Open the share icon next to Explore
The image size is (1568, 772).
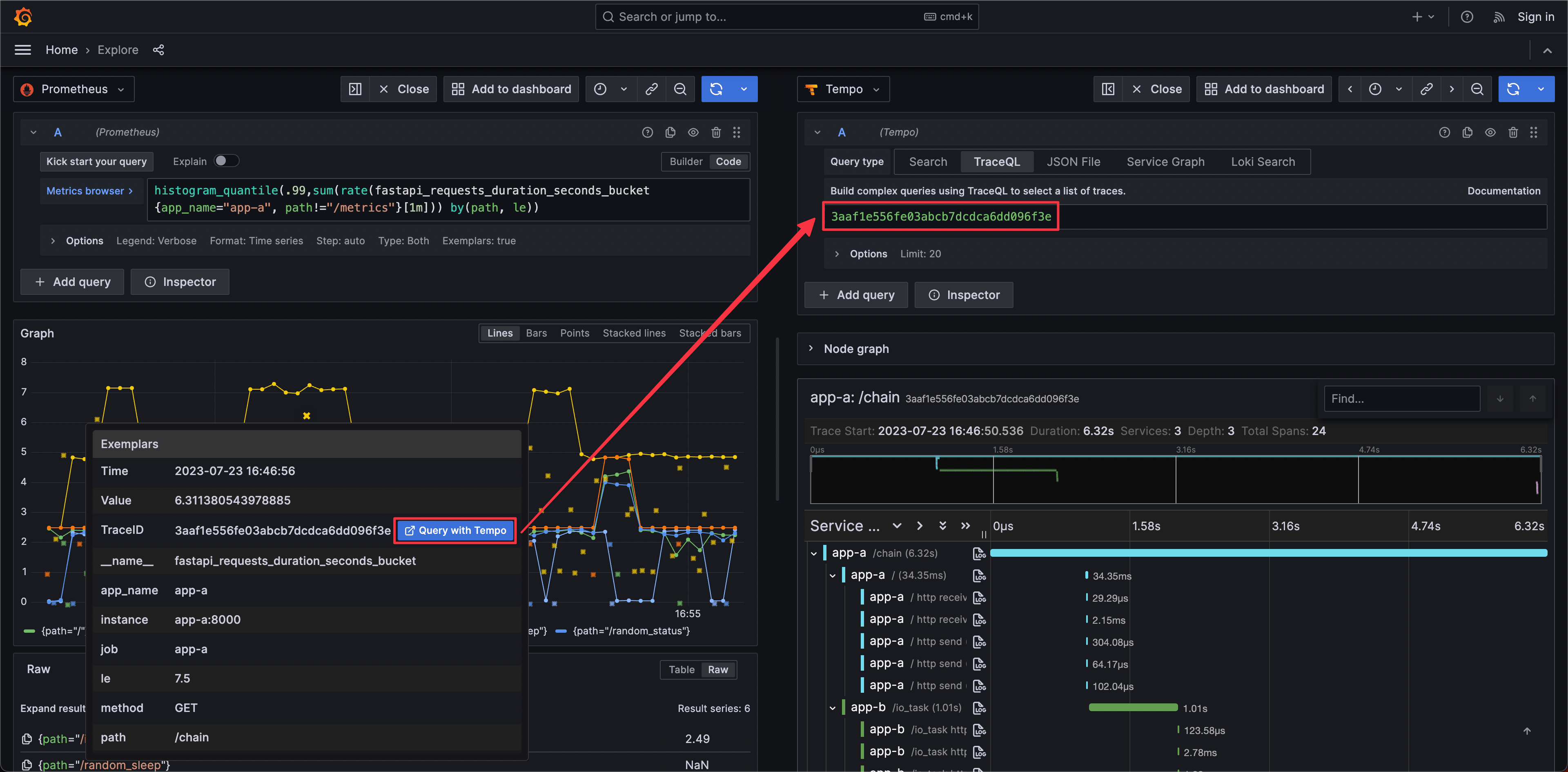(158, 50)
